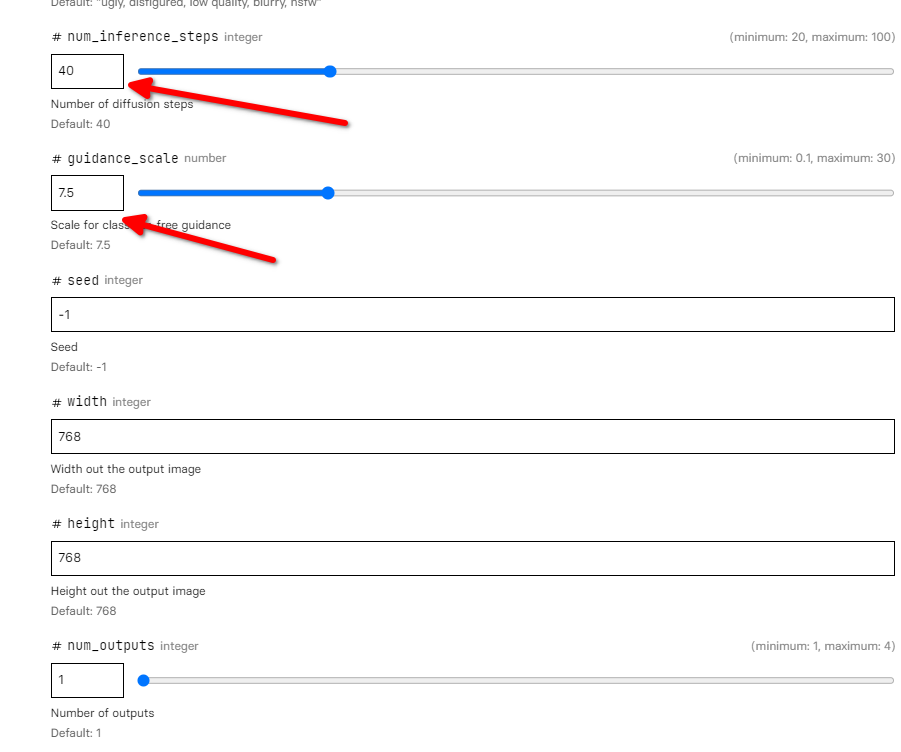Screen dimensions: 901x752
Task: Click the seed input containing -1
Action: (472, 314)
